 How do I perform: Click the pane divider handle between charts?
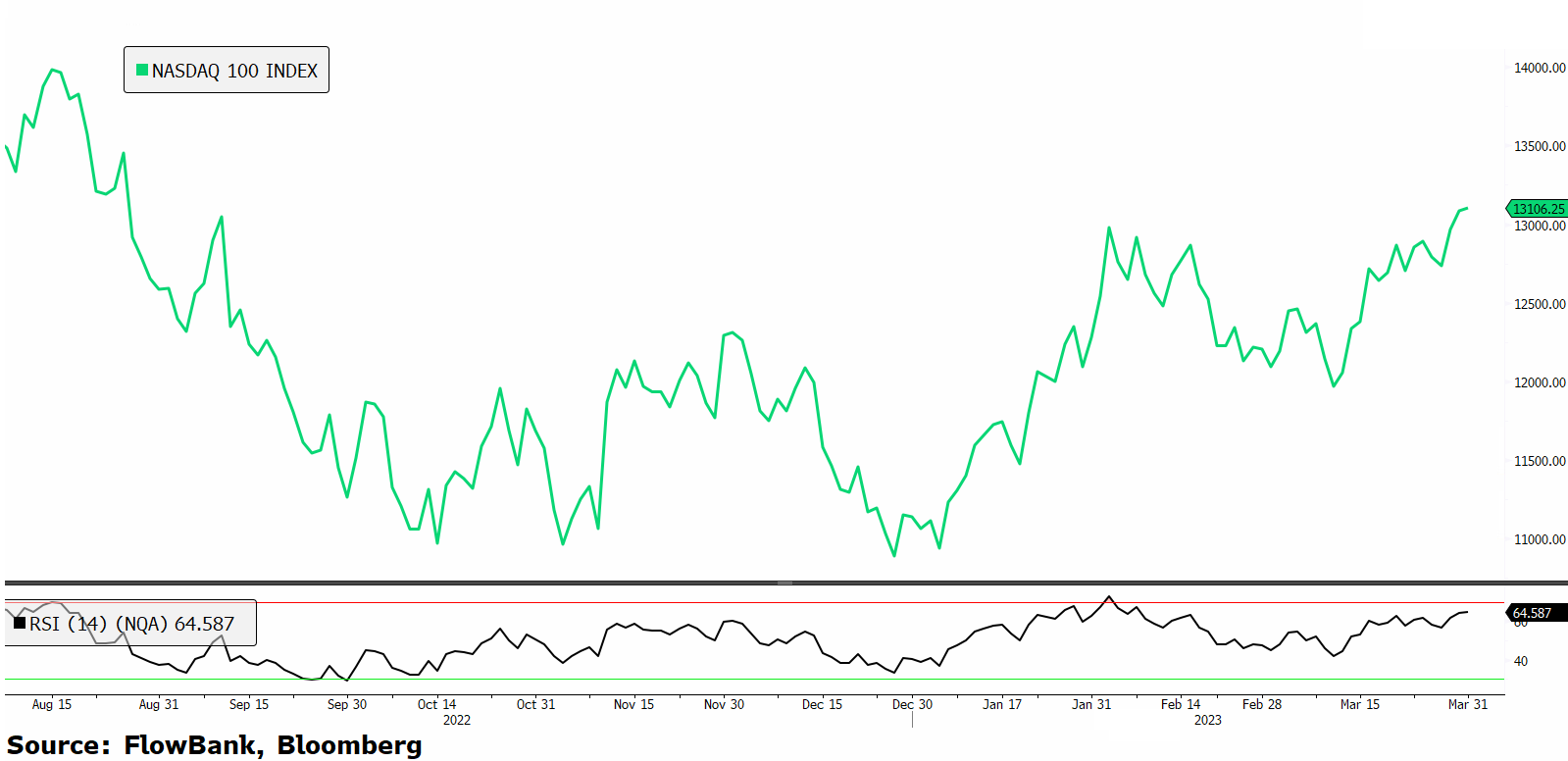(x=784, y=583)
